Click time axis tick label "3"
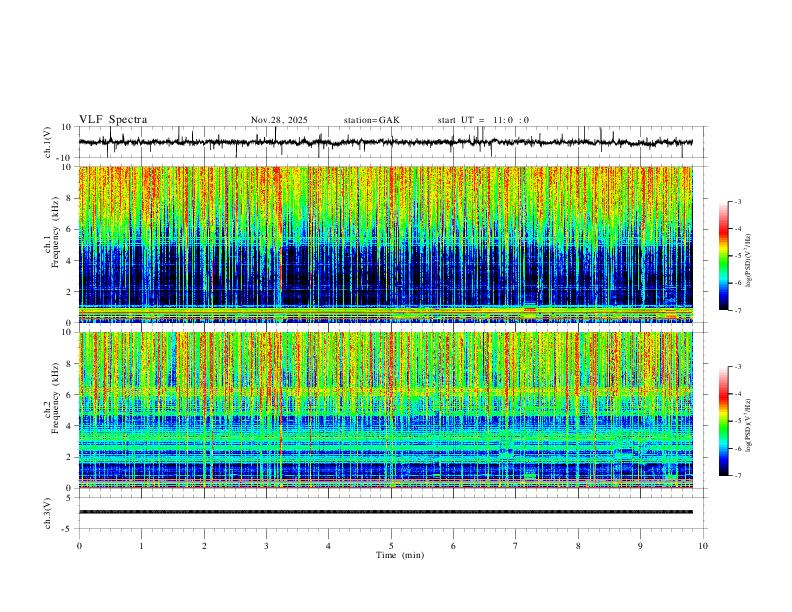 point(266,546)
